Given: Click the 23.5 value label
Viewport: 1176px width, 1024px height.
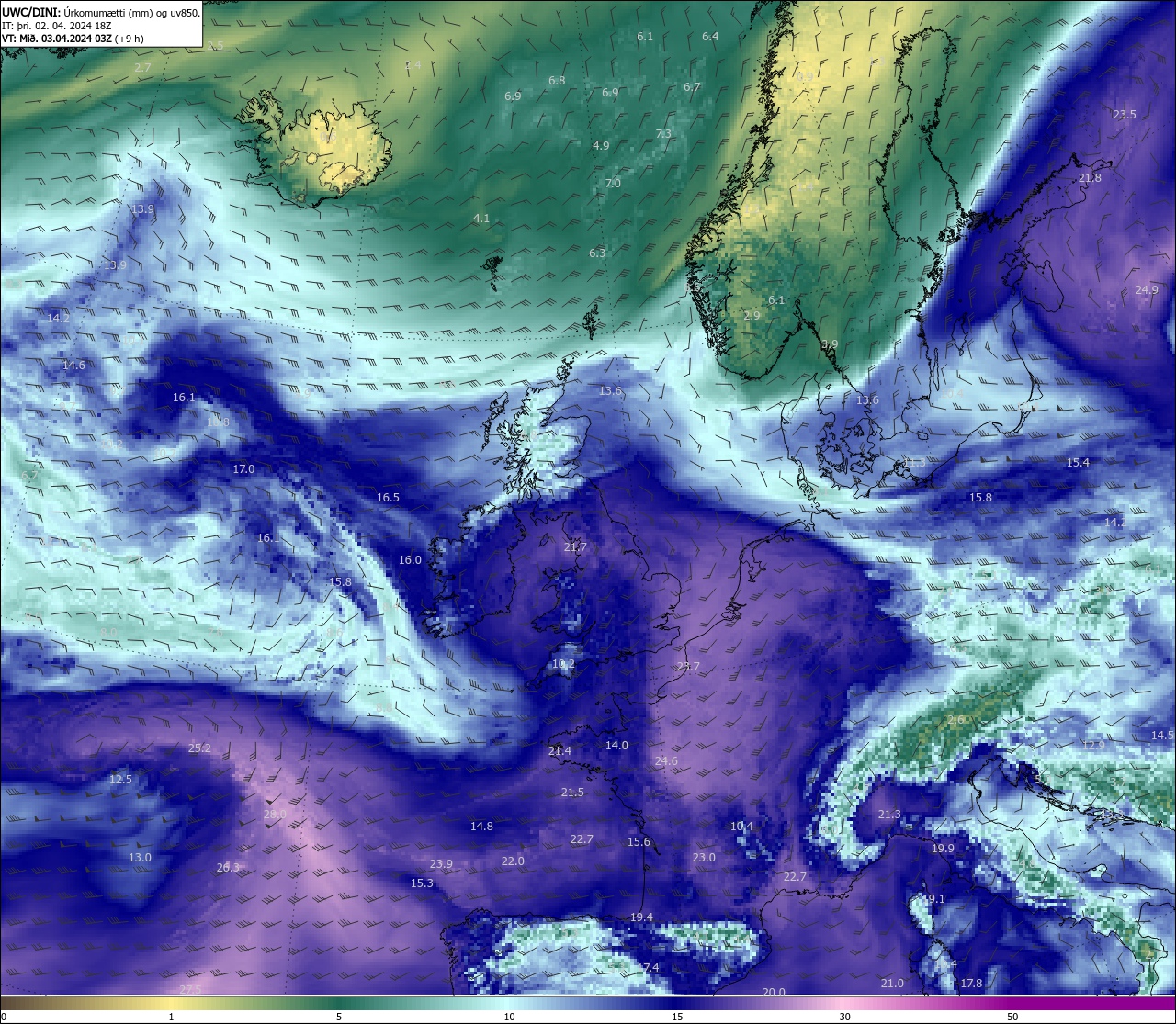Looking at the screenshot, I should (1125, 115).
